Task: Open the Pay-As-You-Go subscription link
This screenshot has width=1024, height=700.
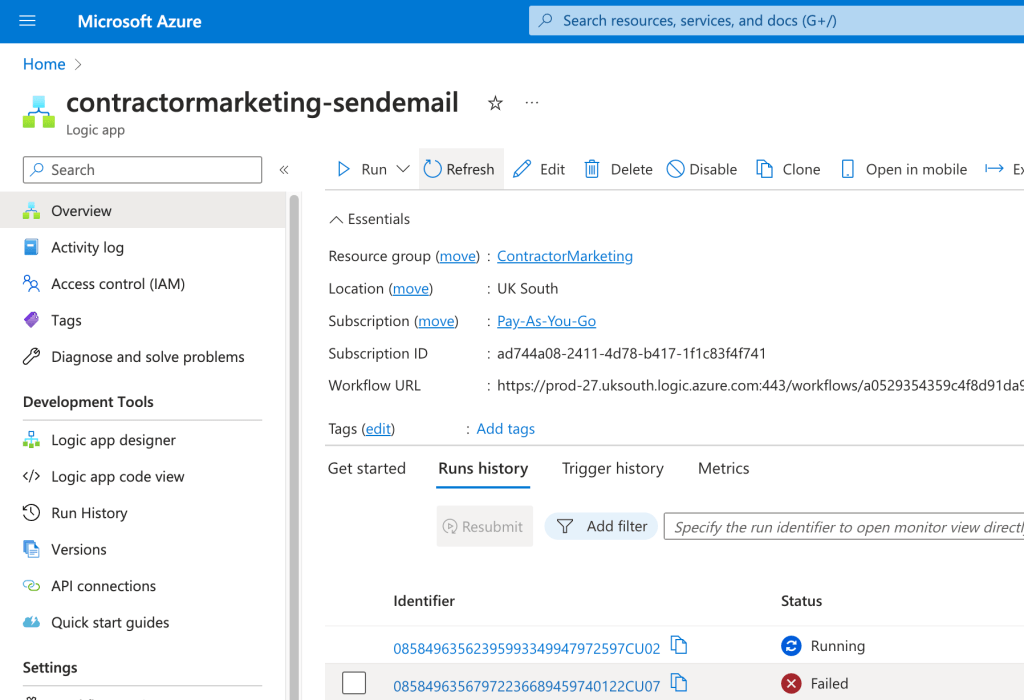Action: 547,321
